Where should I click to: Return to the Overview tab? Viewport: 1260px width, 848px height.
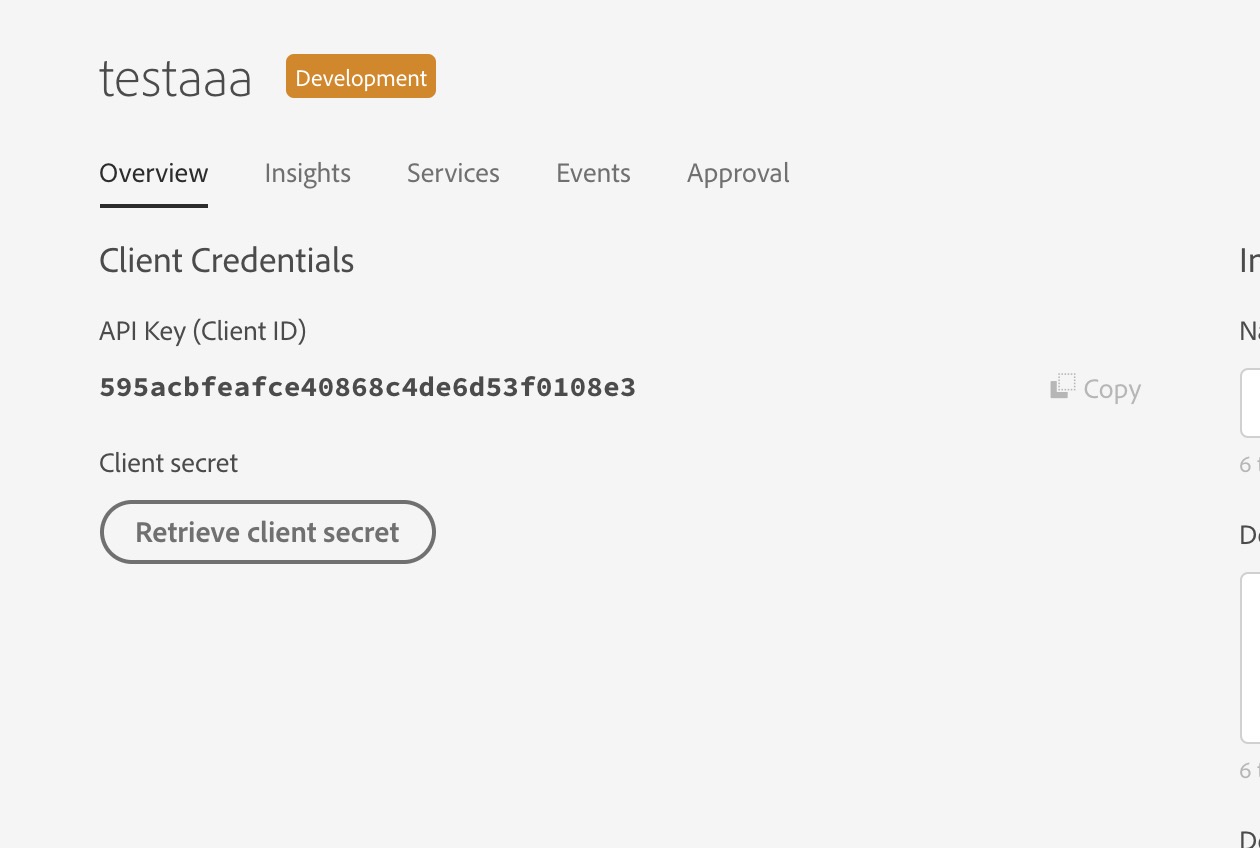(154, 173)
